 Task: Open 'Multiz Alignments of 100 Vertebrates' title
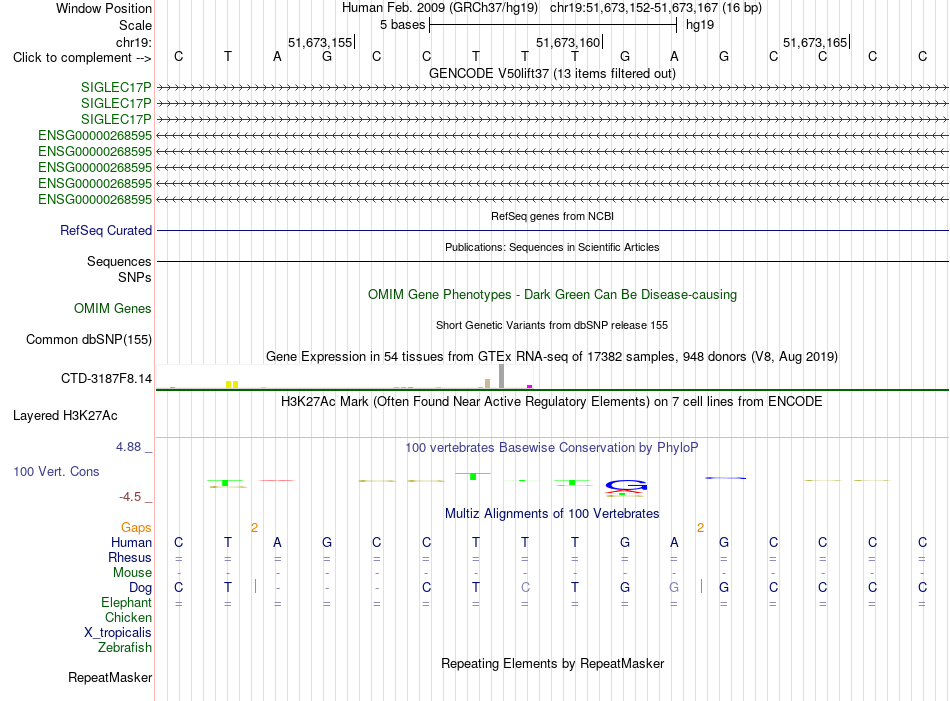(x=552, y=514)
